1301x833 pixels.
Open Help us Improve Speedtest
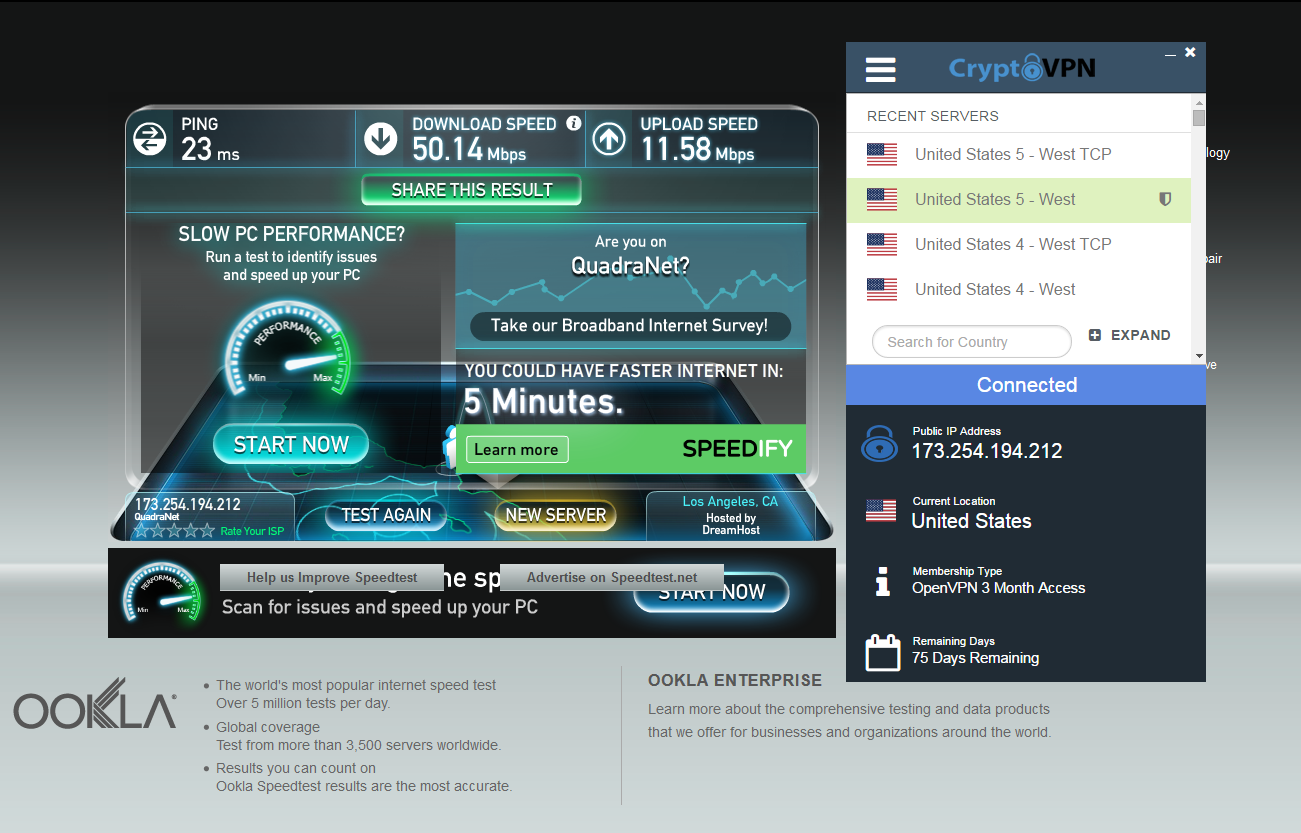[x=332, y=577]
